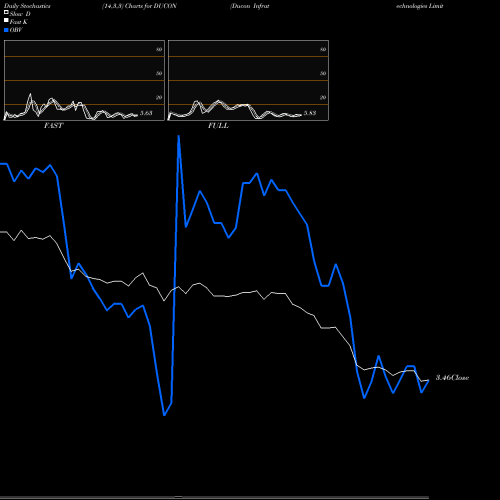Click the 5.83 value in FULL chart
Screen dimensions: 500x500
click(310, 113)
